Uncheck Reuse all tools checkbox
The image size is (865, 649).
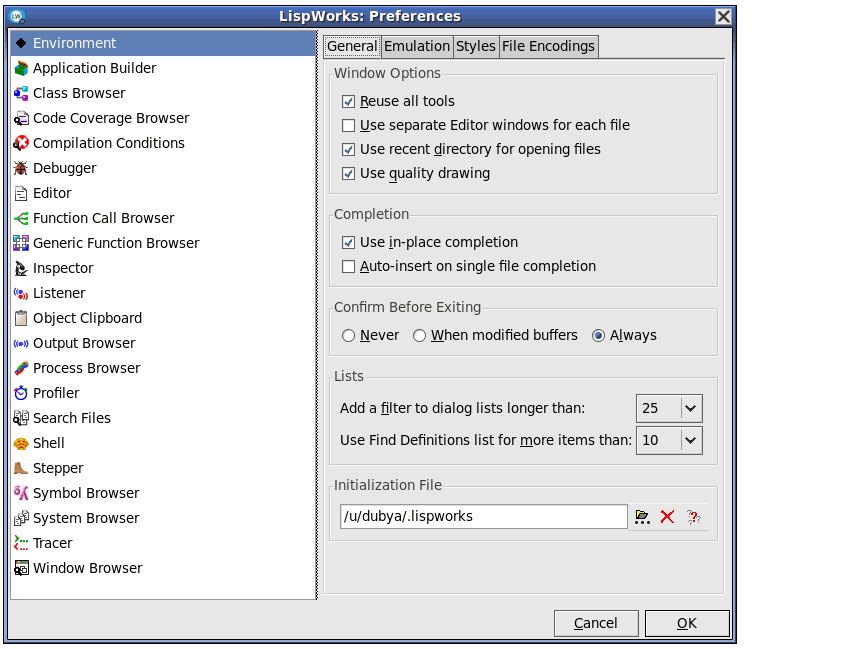(349, 101)
